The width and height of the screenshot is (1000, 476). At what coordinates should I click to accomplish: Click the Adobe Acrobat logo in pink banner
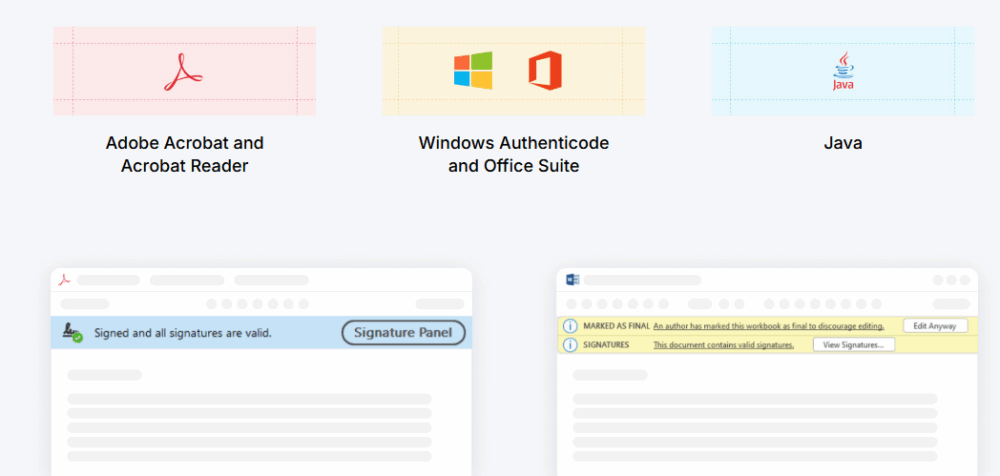[184, 71]
